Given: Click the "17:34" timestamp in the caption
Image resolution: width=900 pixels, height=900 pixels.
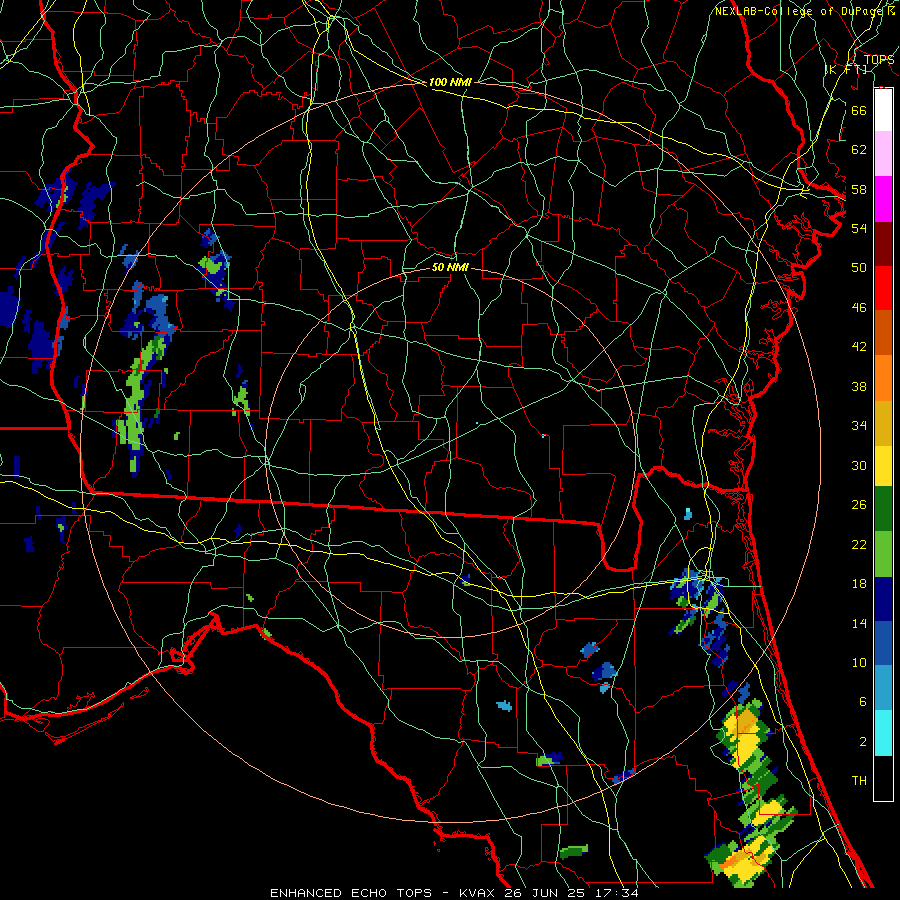Looking at the screenshot, I should (x=617, y=893).
